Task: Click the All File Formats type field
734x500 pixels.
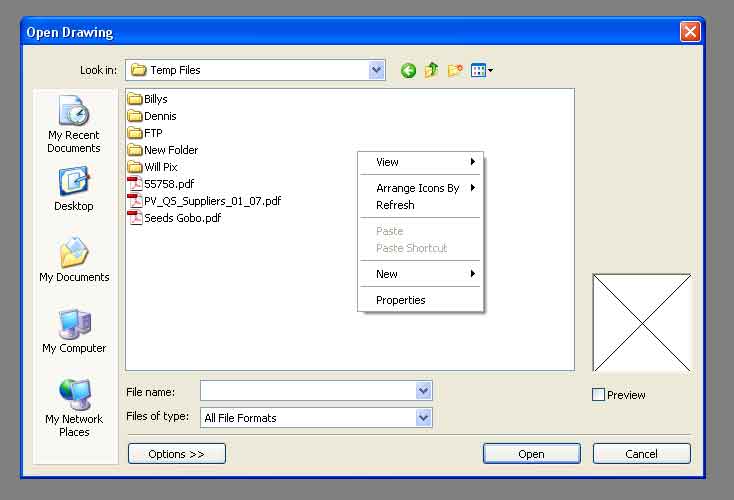Action: (x=308, y=418)
